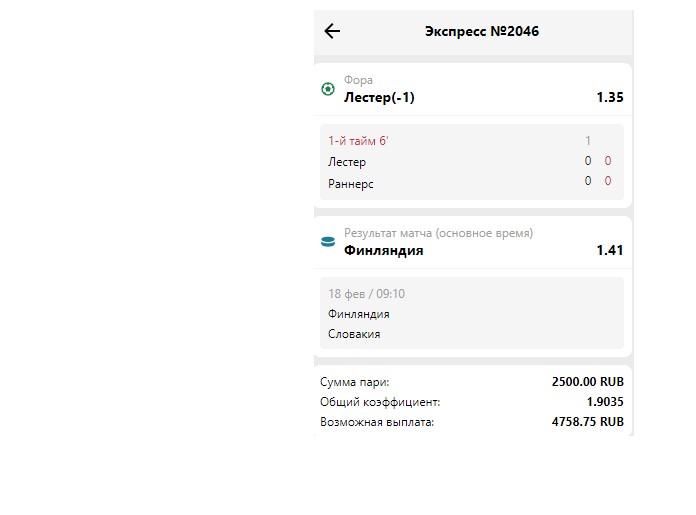Click the blue hockey puck icon

pyautogui.click(x=328, y=242)
